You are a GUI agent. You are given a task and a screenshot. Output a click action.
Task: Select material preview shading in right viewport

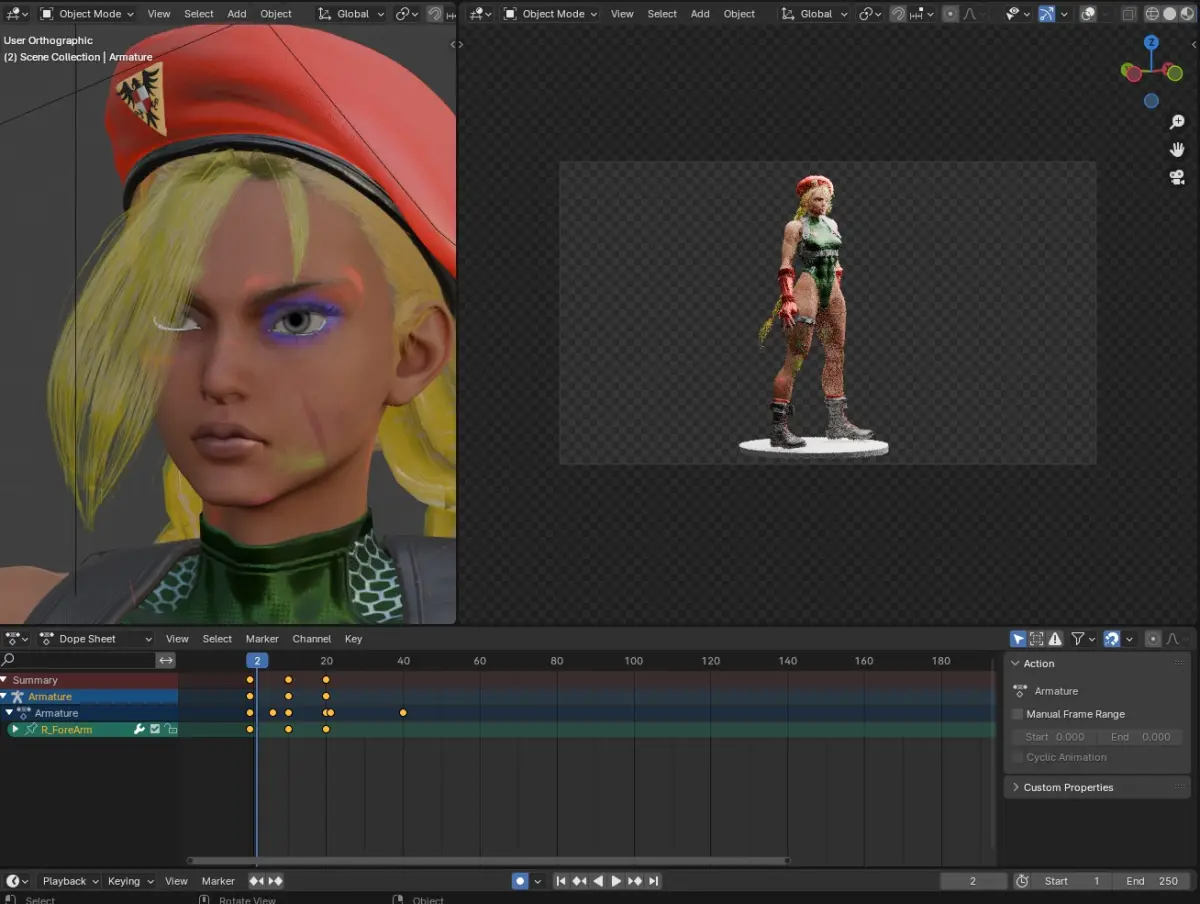click(x=1186, y=14)
